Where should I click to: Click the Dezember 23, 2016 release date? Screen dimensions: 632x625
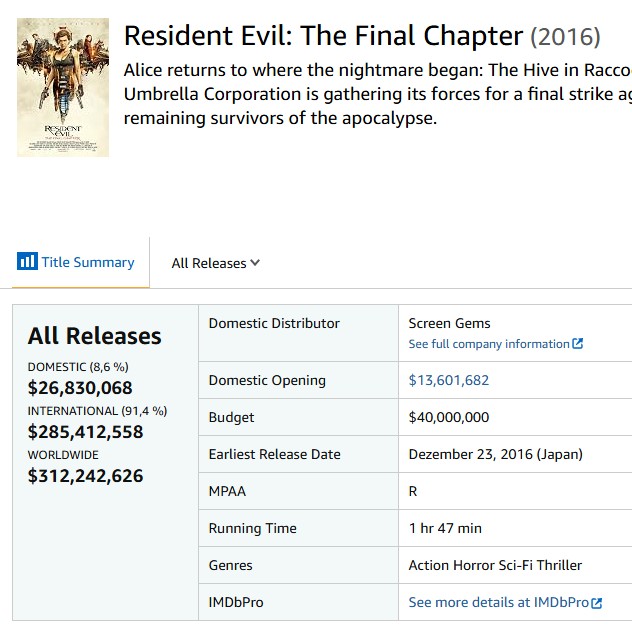pos(495,454)
